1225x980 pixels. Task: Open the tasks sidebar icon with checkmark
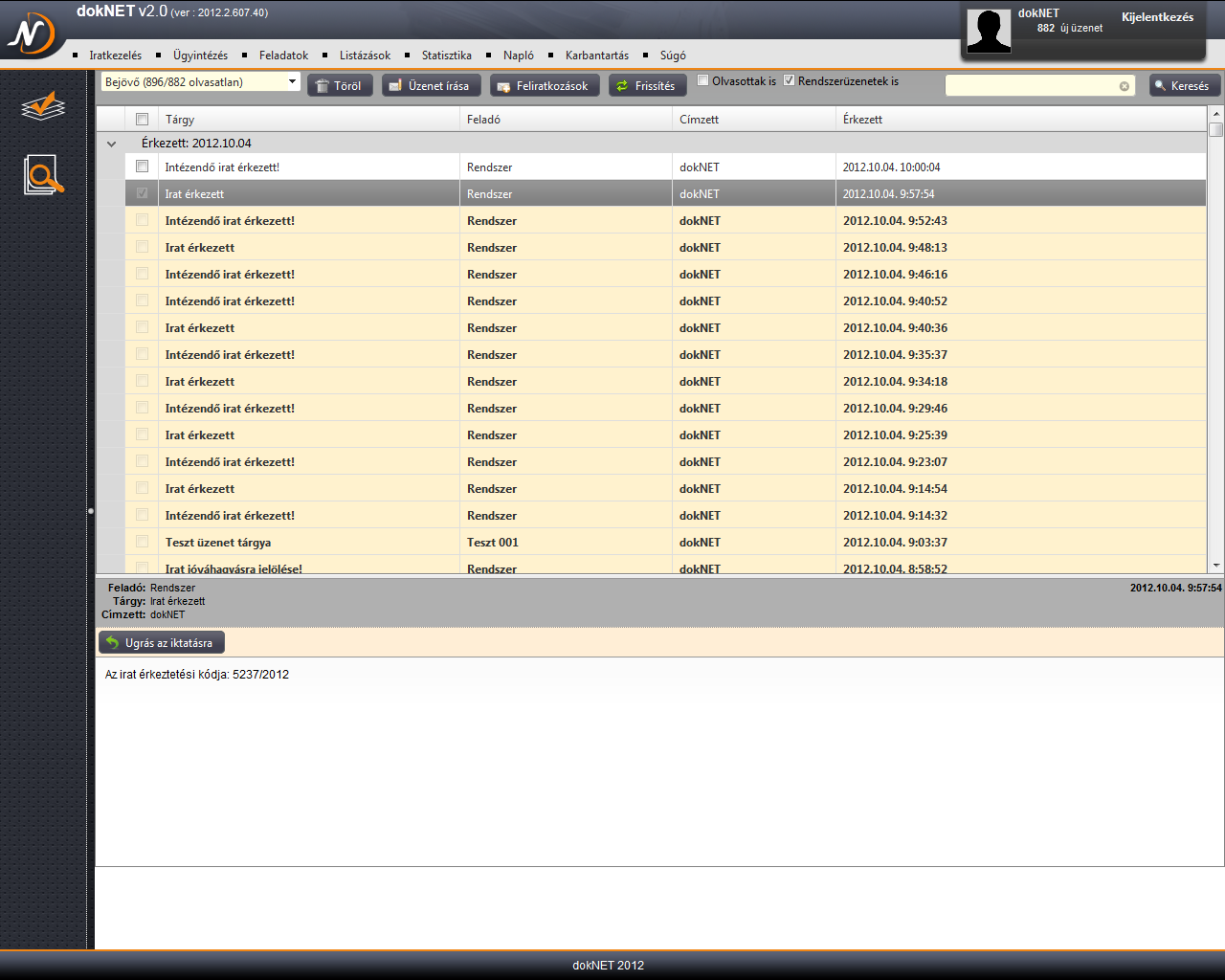[43, 106]
